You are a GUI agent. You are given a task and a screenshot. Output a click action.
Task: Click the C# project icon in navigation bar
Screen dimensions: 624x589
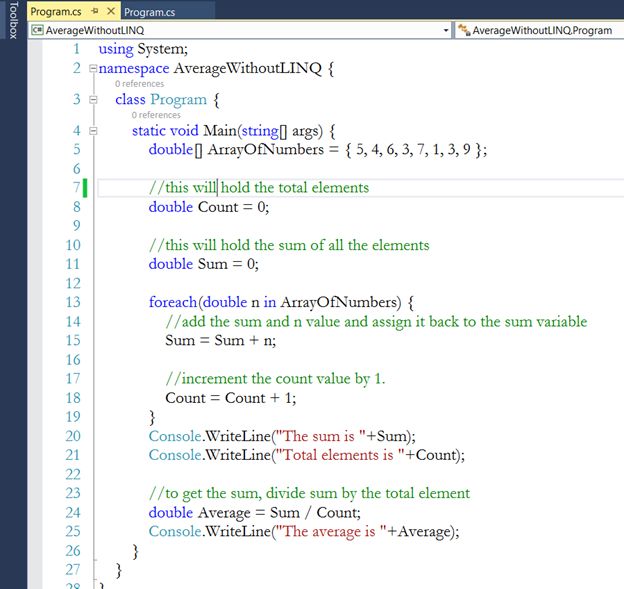pyautogui.click(x=37, y=31)
